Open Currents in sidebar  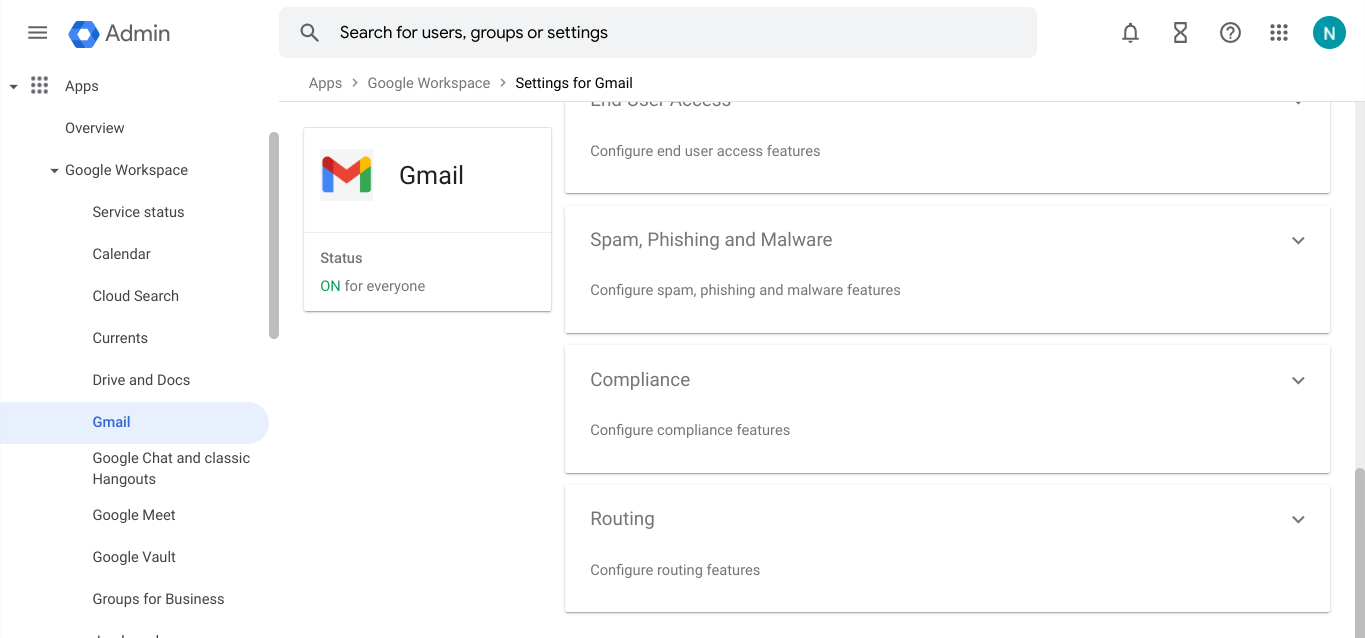(120, 338)
